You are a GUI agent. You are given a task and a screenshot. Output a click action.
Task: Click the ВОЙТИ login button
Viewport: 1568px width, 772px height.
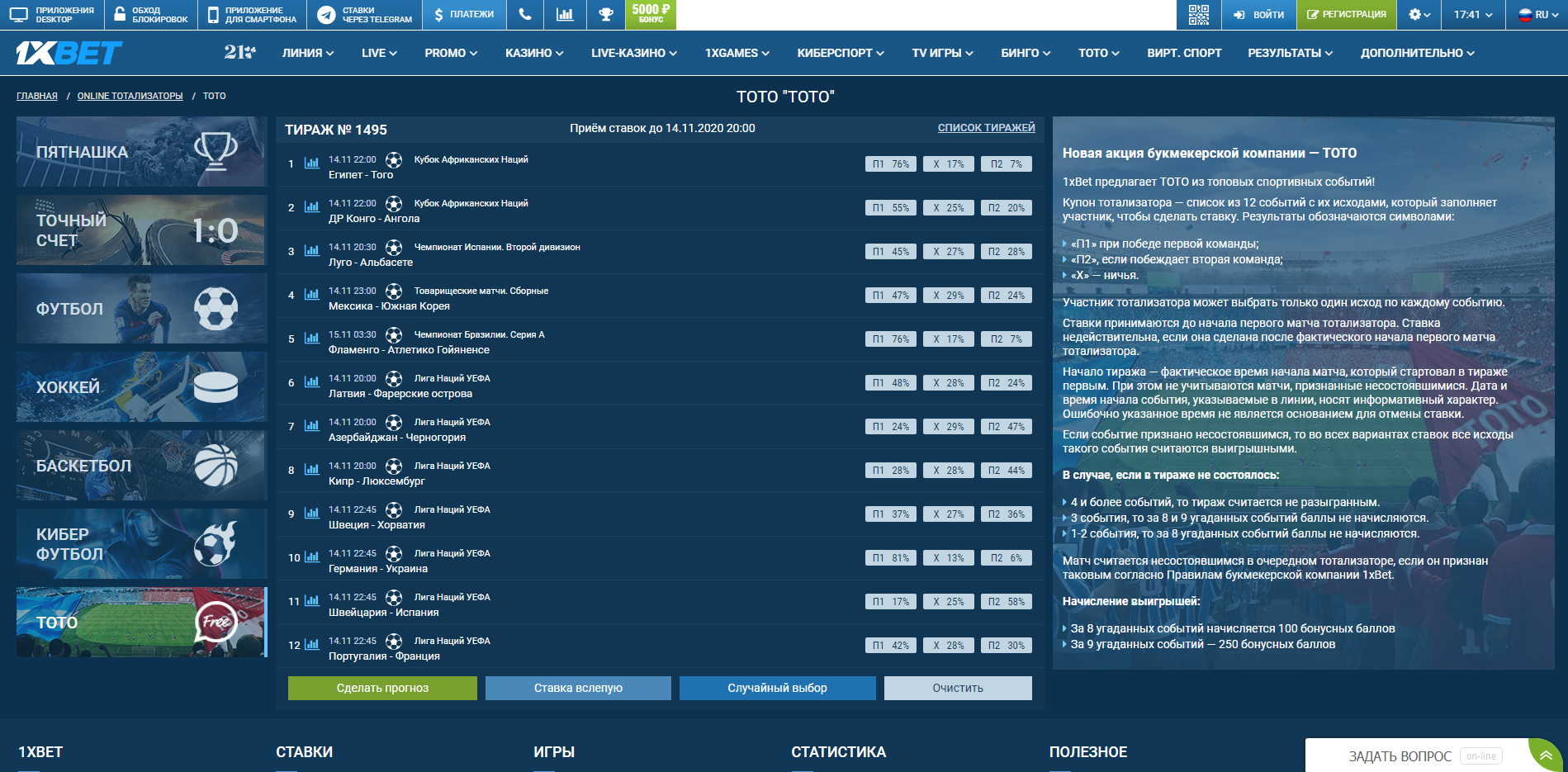1258,14
